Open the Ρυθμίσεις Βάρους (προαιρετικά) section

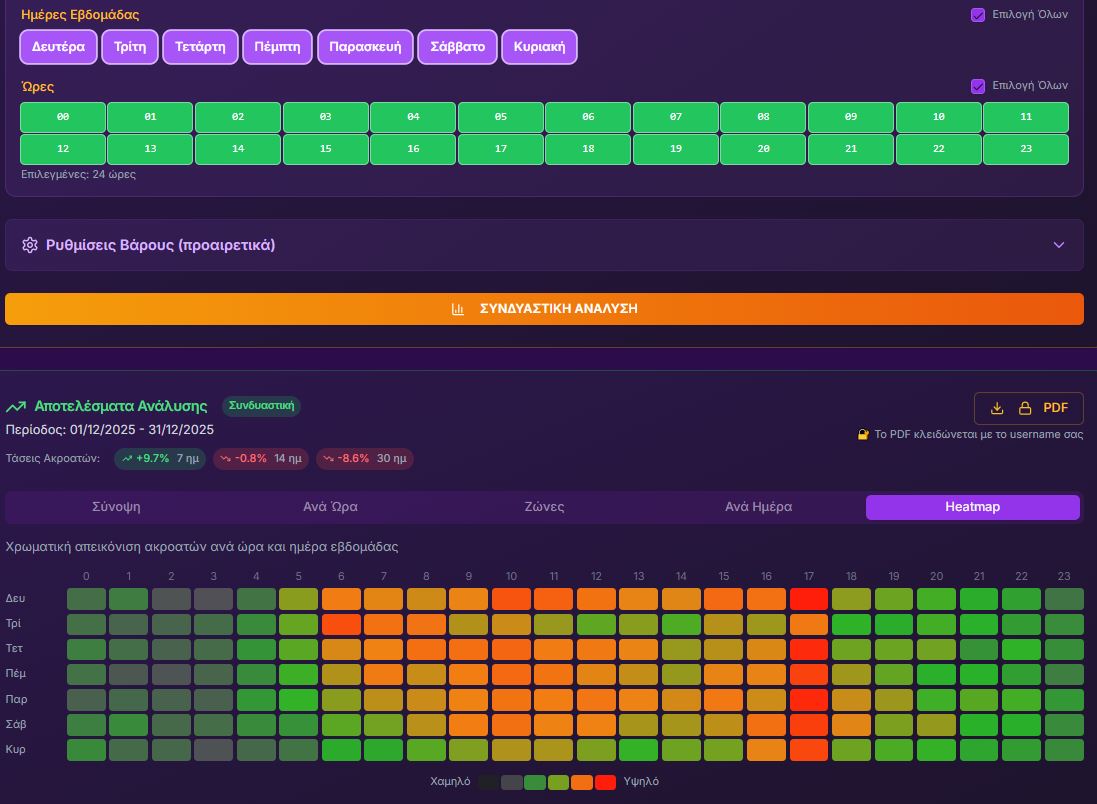(x=544, y=245)
